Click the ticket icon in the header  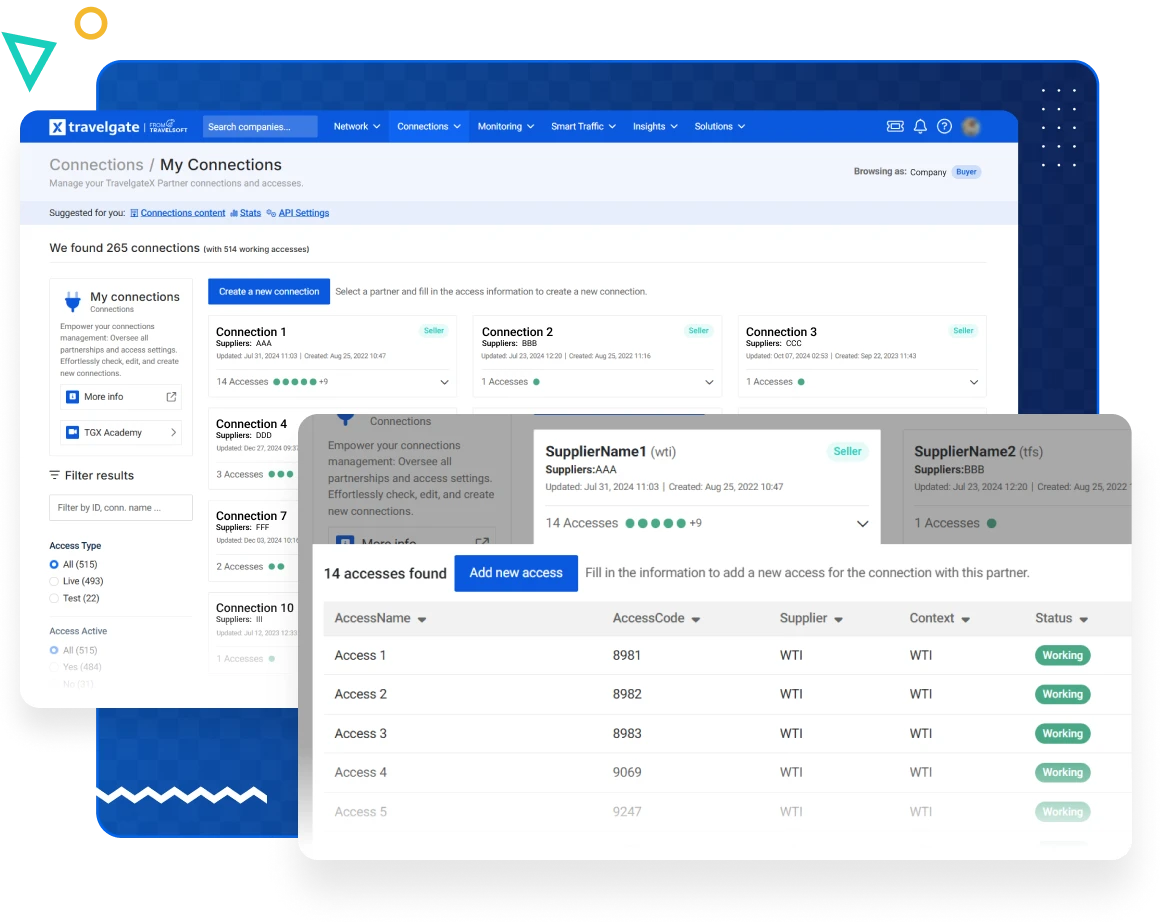click(x=895, y=127)
